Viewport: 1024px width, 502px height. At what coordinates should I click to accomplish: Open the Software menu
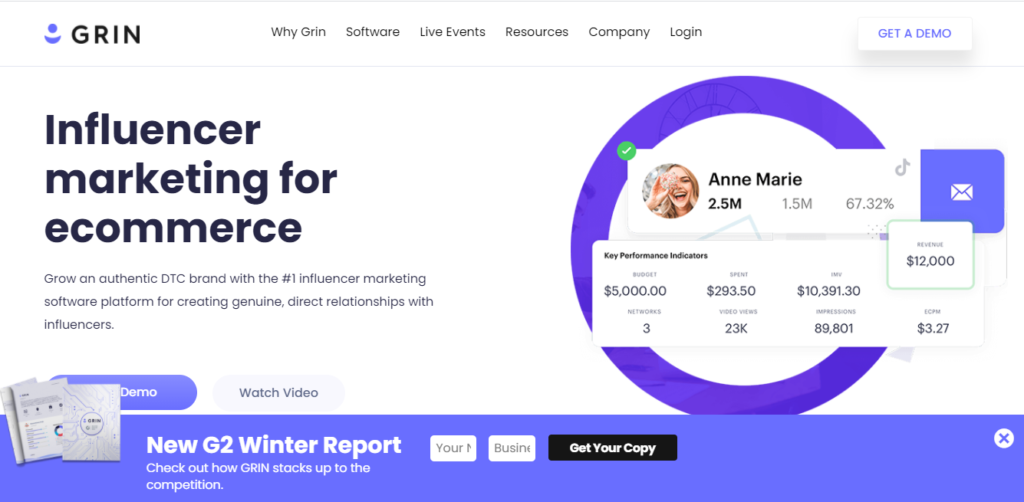[x=372, y=32]
